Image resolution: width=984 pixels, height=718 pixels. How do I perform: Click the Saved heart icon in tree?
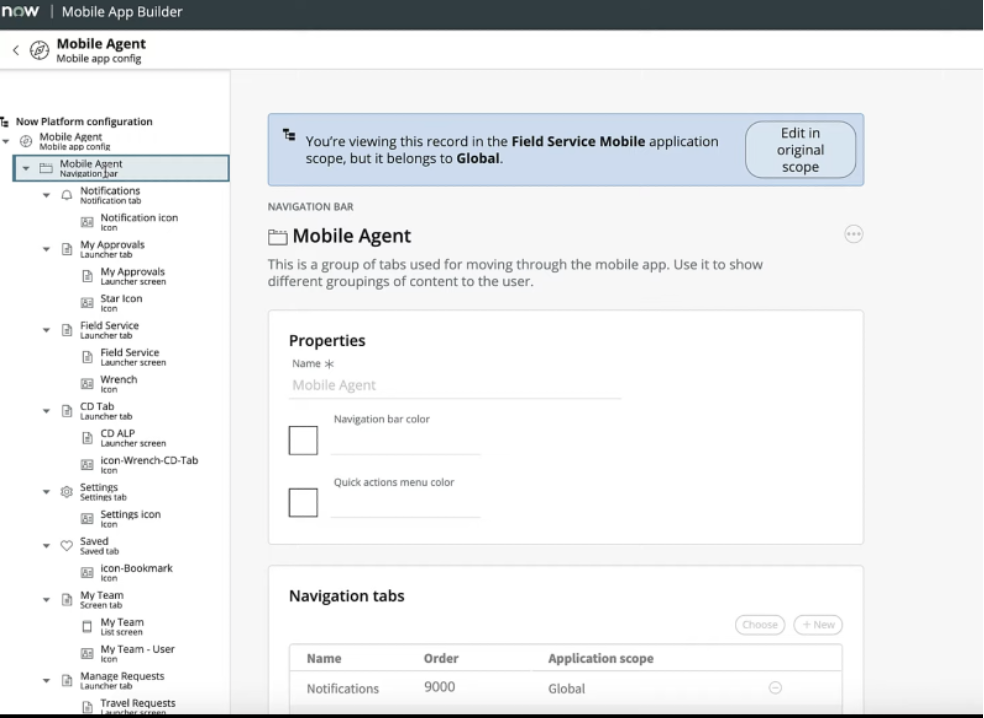(67, 545)
